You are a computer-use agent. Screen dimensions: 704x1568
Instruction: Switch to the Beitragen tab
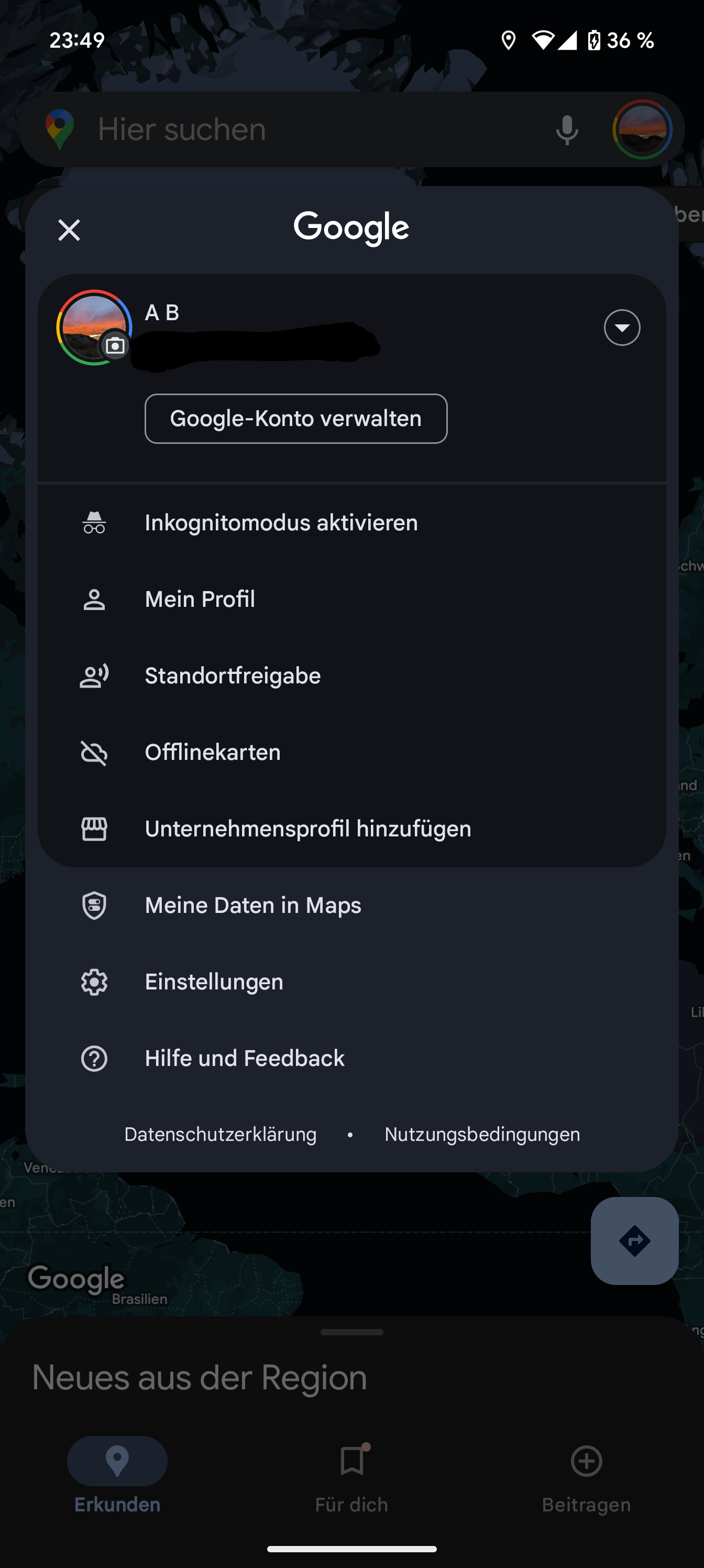(586, 1474)
